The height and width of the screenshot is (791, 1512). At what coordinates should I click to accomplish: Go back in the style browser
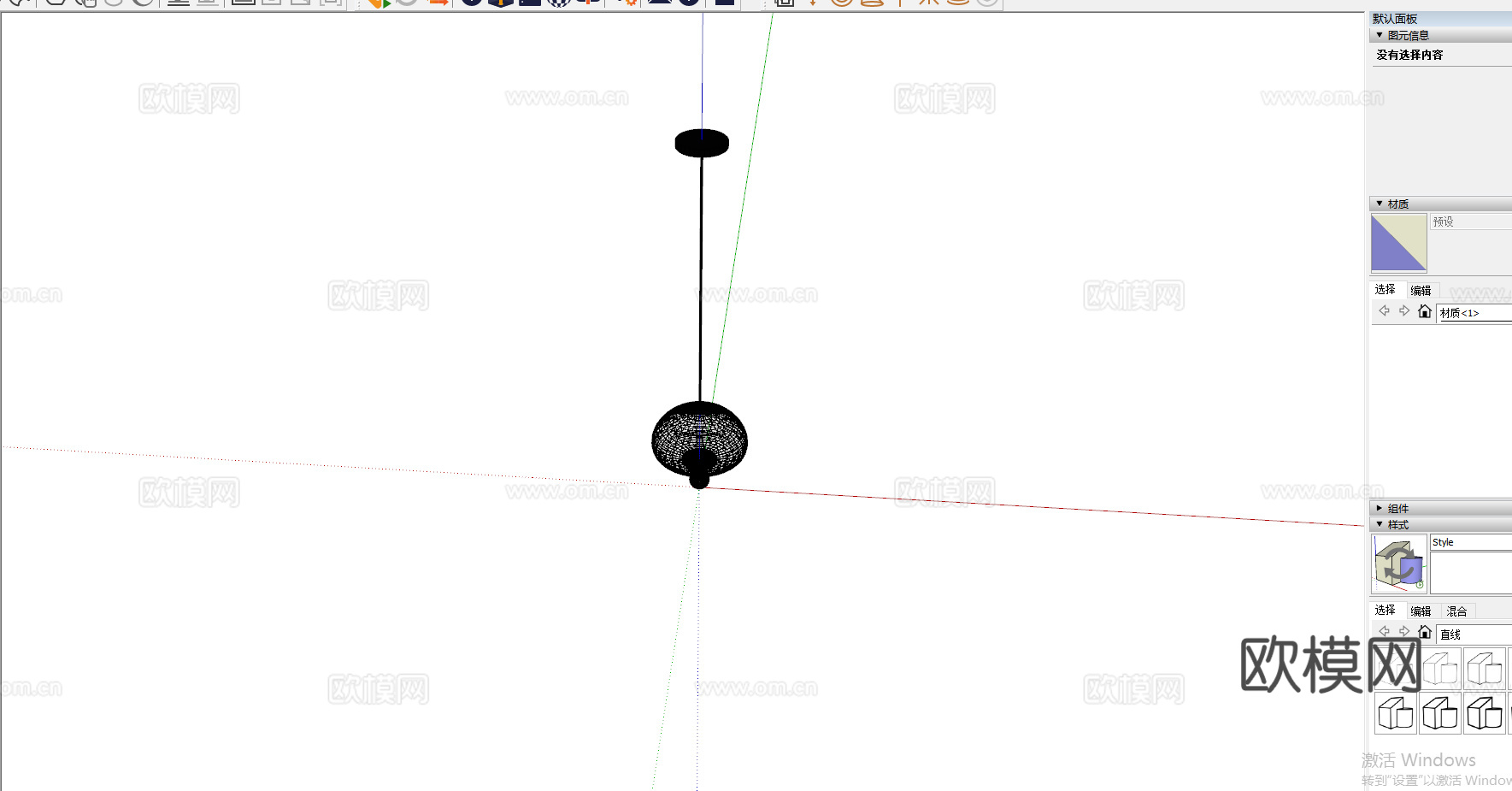pyautogui.click(x=1385, y=632)
